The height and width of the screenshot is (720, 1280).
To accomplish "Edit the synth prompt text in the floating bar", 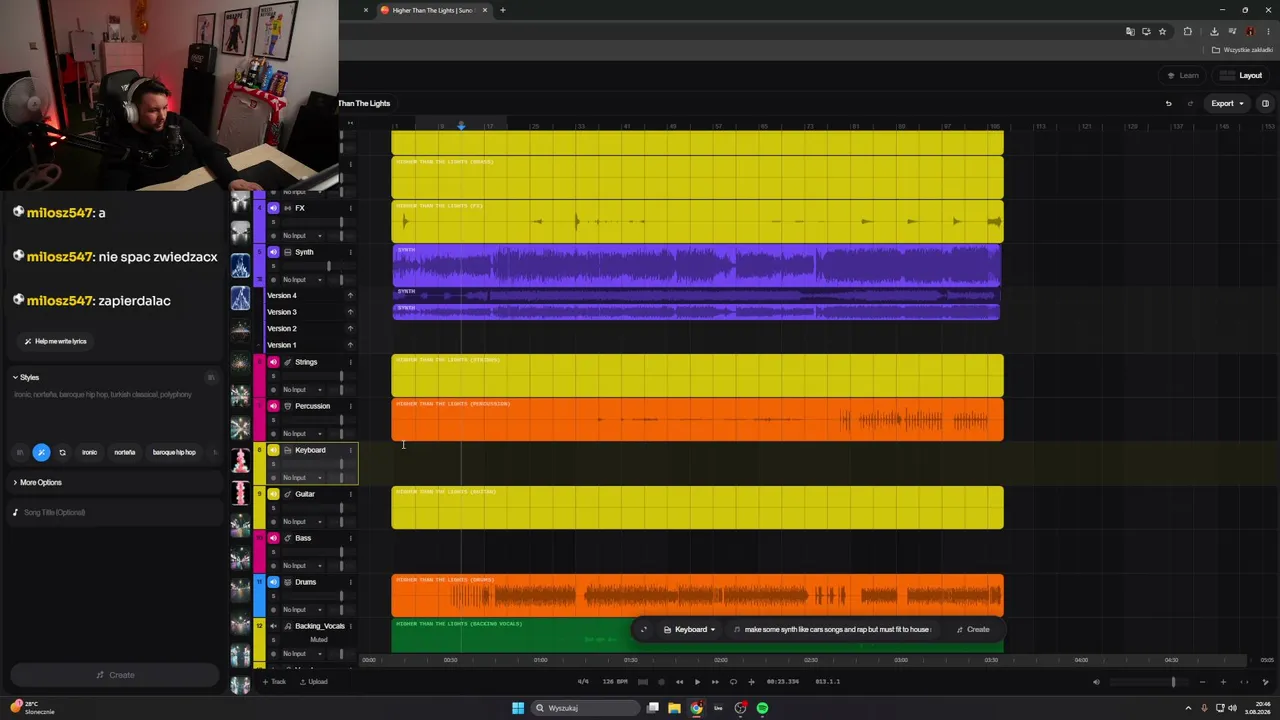I will [837, 630].
